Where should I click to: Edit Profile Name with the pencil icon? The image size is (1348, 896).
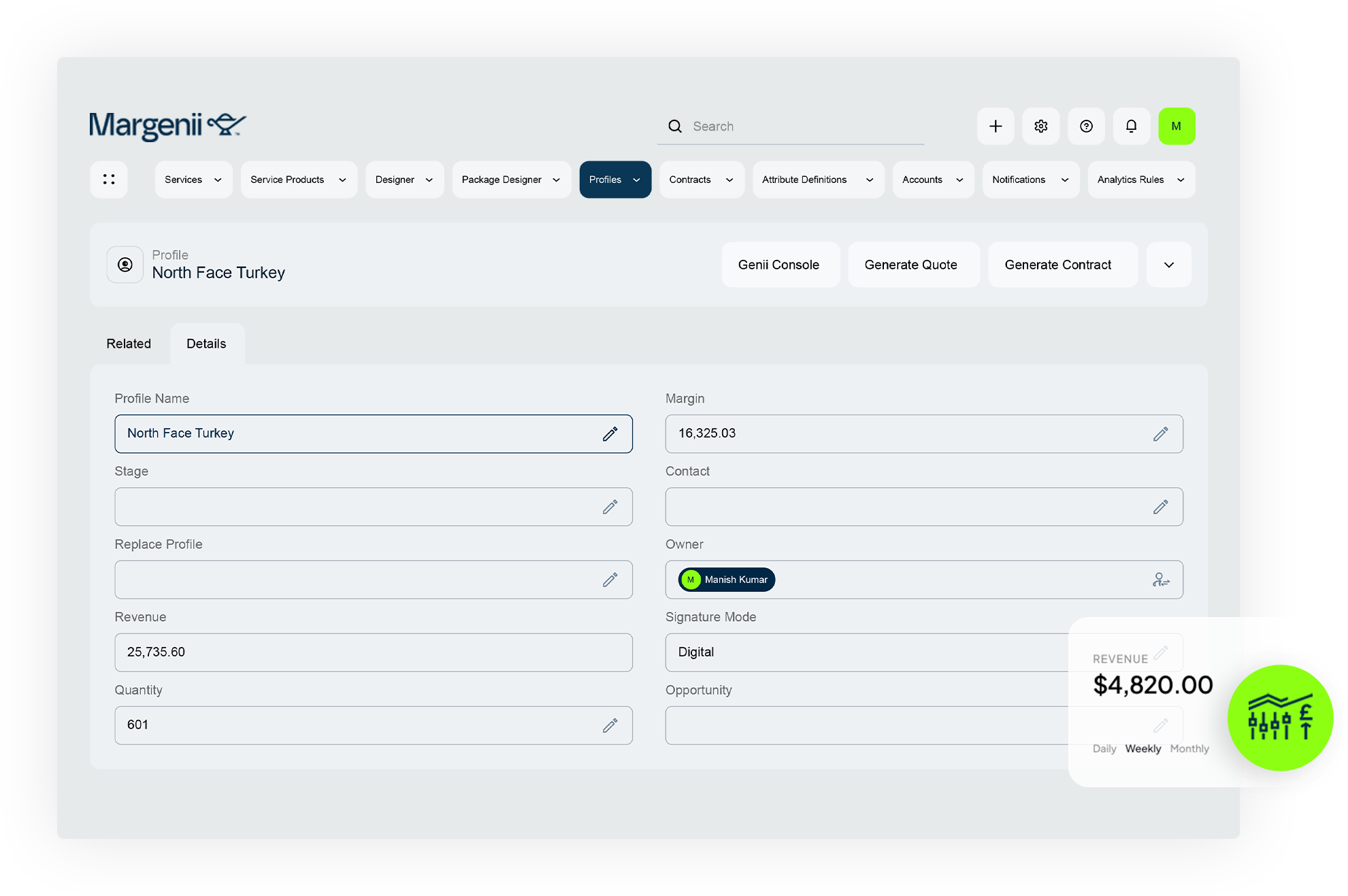(x=610, y=434)
